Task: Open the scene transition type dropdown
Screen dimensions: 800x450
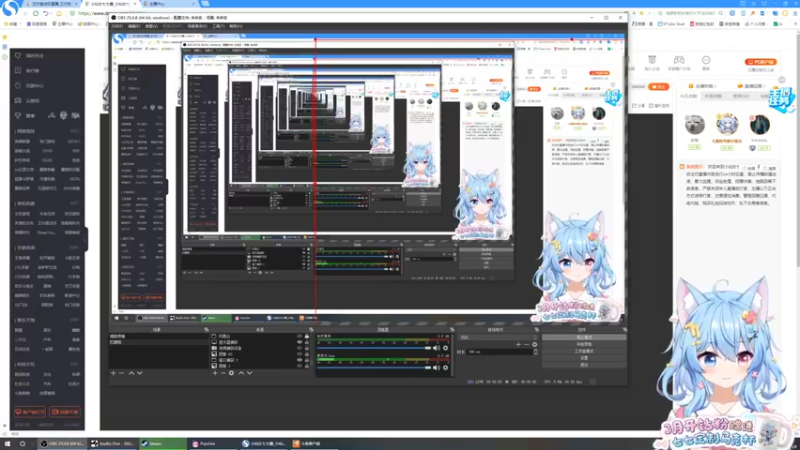Action: (x=498, y=337)
